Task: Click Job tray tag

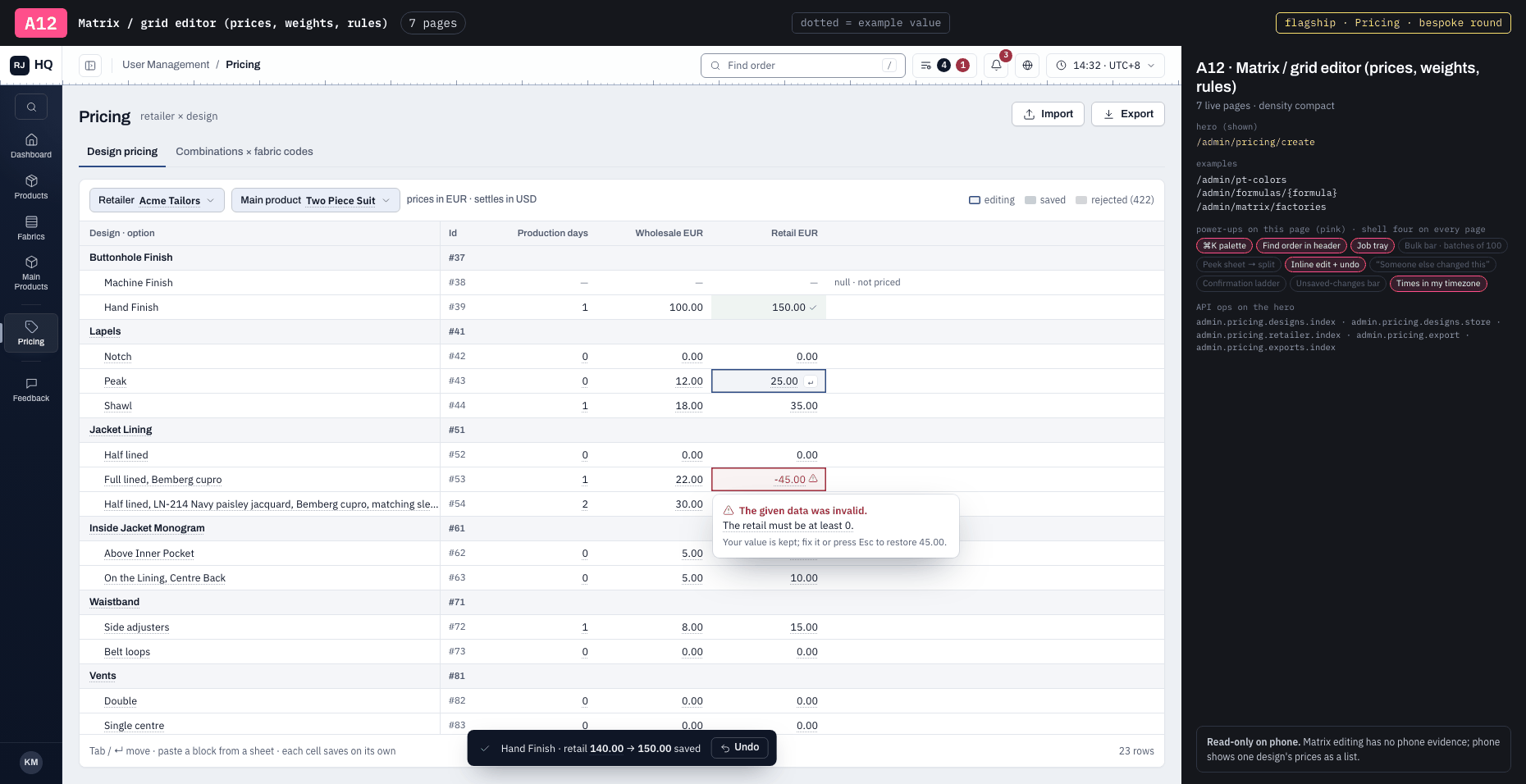Action: [x=1373, y=245]
